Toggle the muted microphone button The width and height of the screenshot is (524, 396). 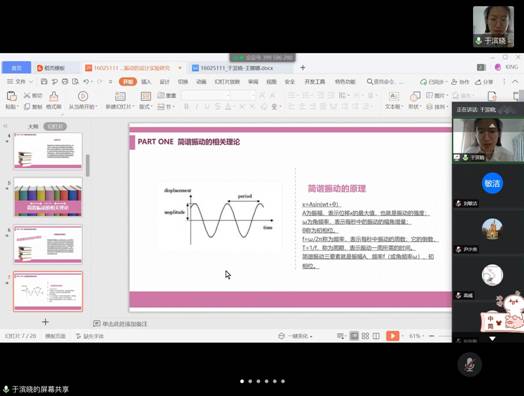pos(470,365)
